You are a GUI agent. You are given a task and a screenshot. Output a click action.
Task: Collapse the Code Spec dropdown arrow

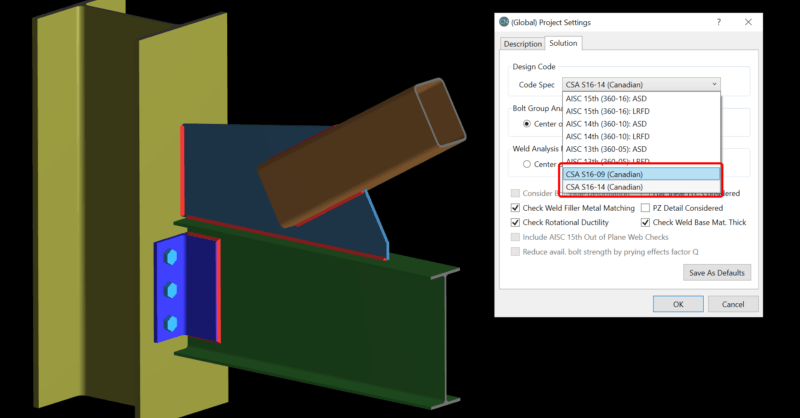(714, 85)
